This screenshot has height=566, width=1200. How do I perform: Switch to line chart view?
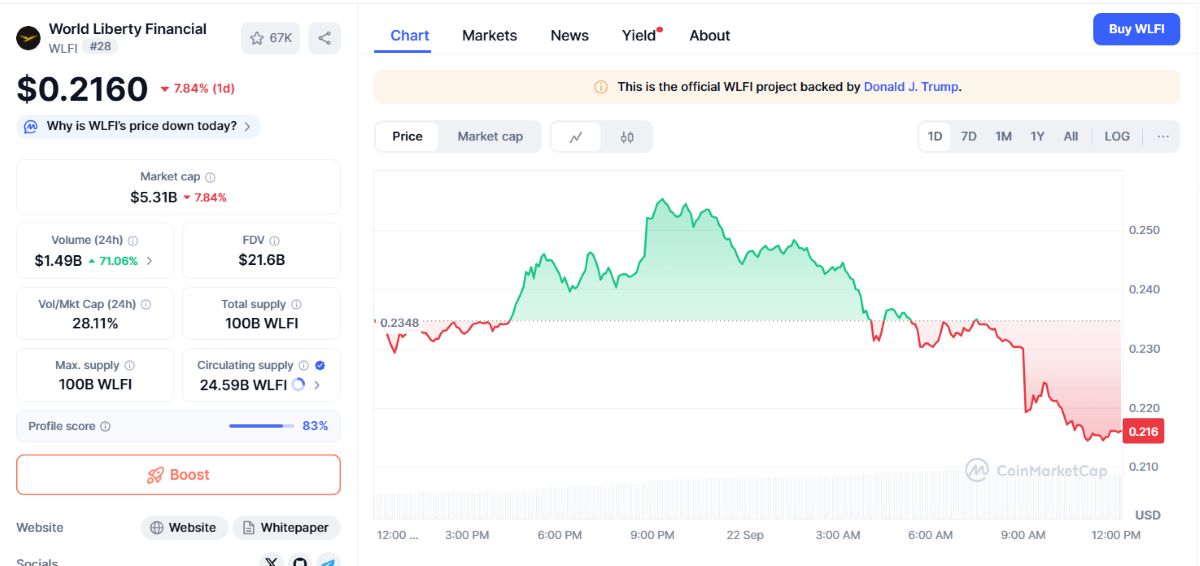pos(576,137)
